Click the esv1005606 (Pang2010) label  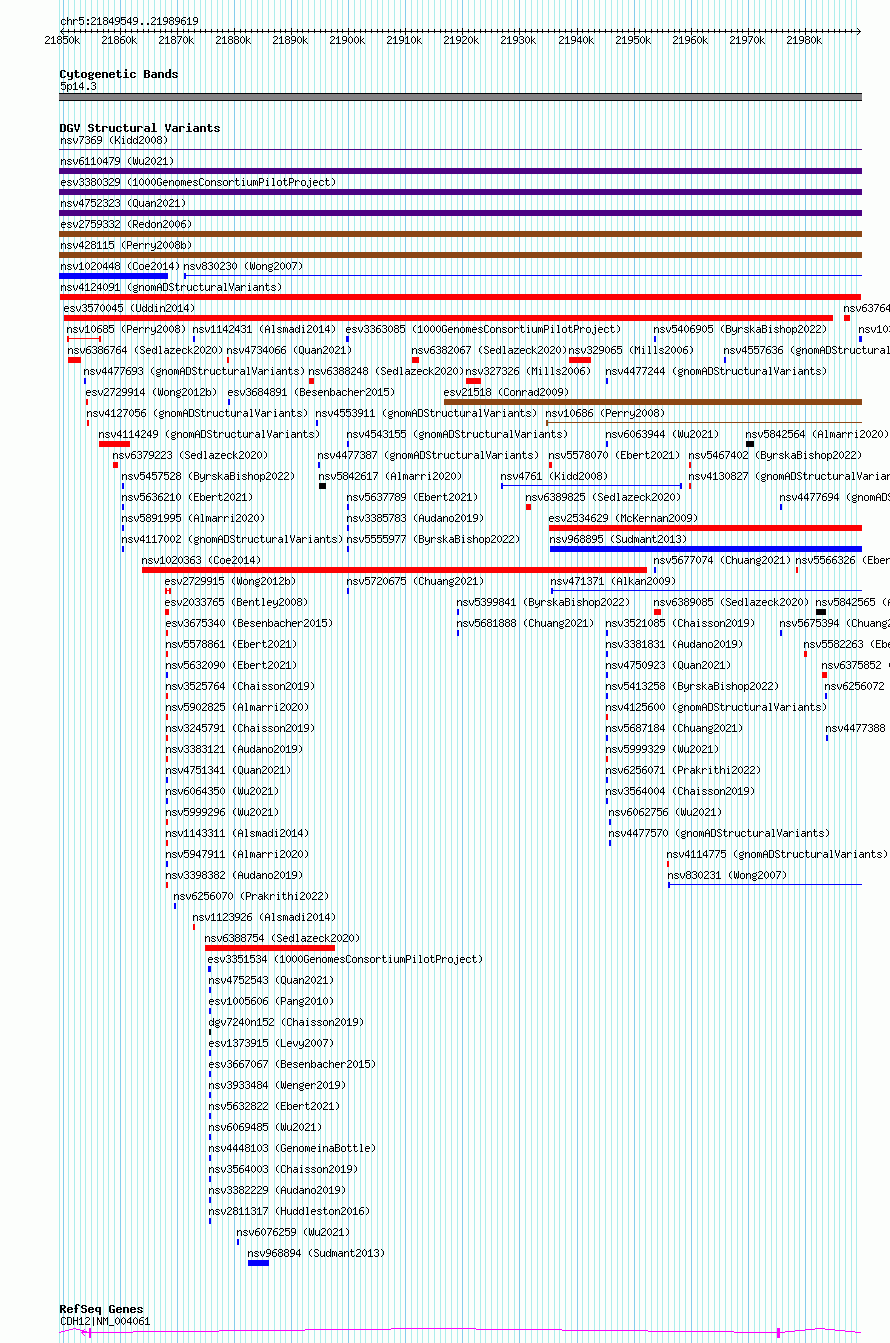click(271, 1001)
